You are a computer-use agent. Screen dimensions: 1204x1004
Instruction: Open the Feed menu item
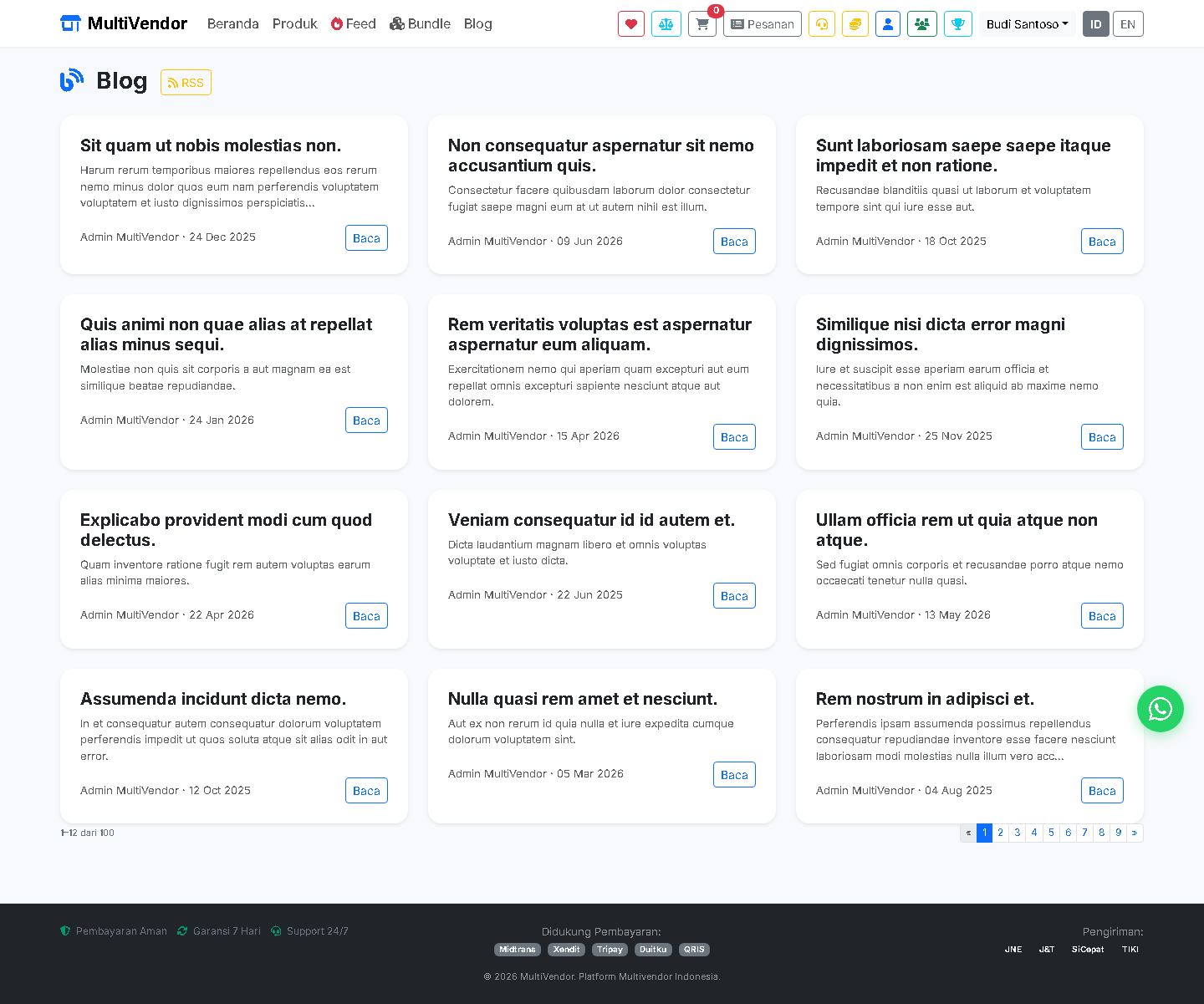[x=354, y=24]
